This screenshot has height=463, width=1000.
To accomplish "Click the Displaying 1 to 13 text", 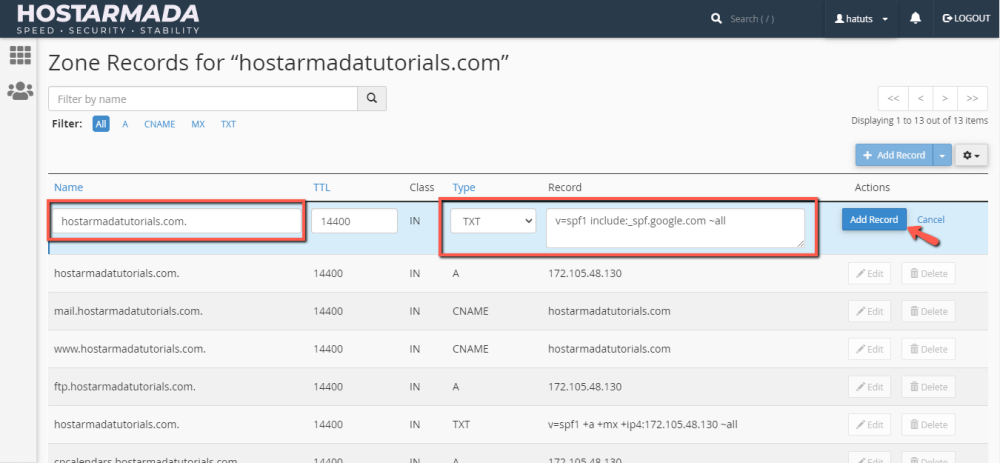I will 920,120.
